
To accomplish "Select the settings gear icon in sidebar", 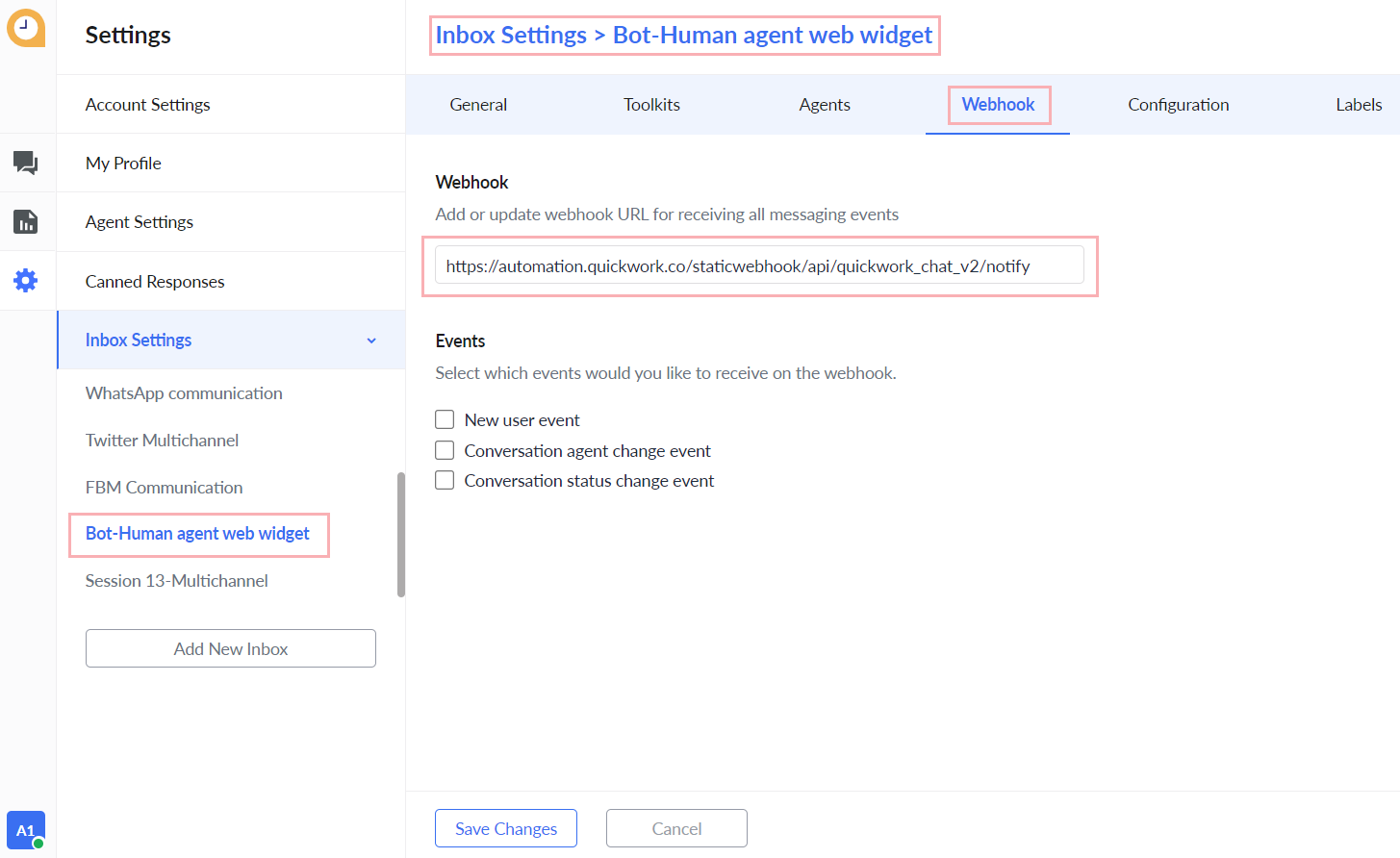I will (x=26, y=281).
